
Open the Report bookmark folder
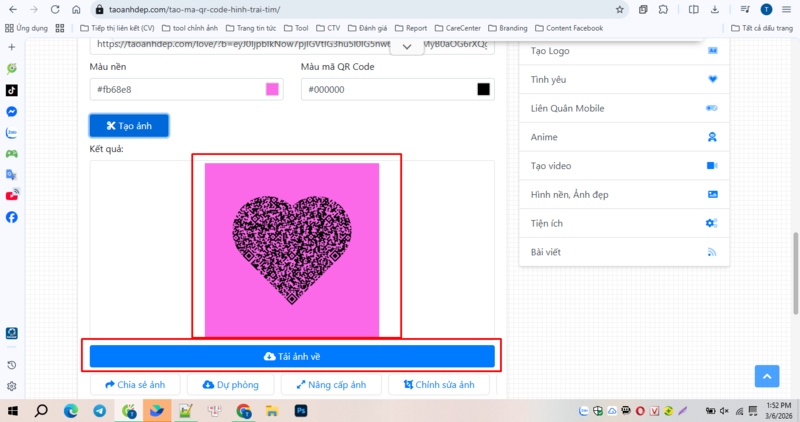tap(411, 28)
